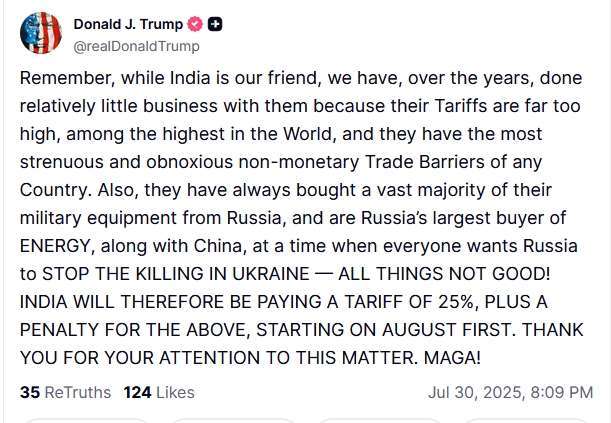The width and height of the screenshot is (611, 423).
Task: Open the @realDonaldTrump handle link
Action: 136,46
